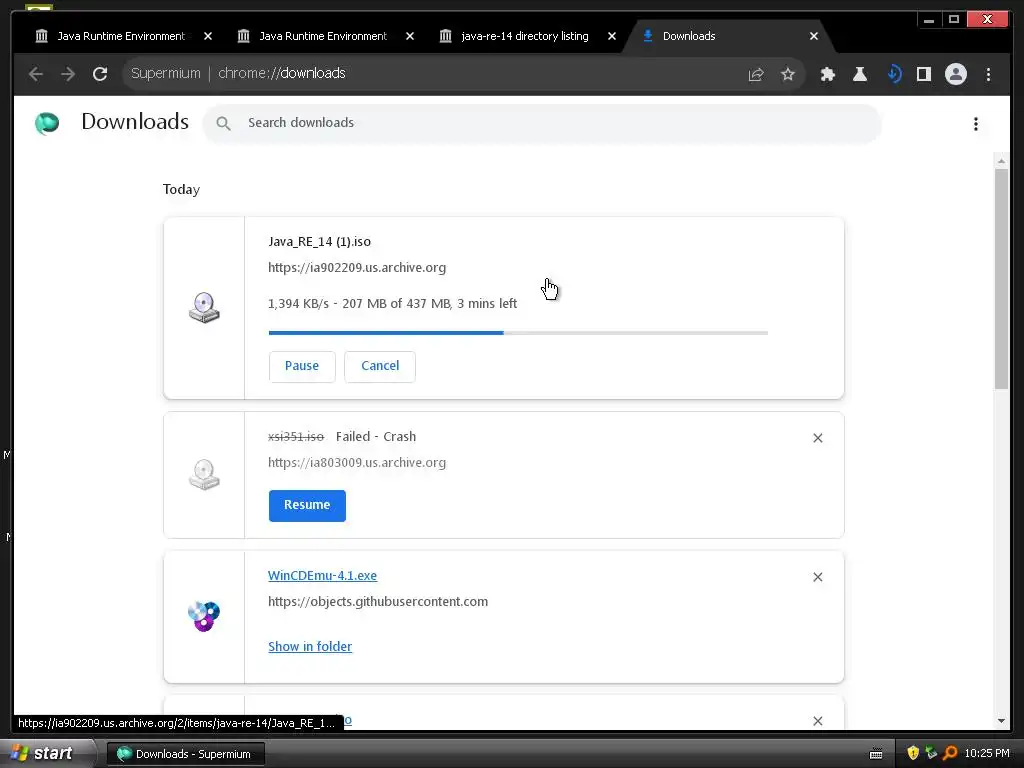
Task: Reload the downloads page
Action: (x=100, y=74)
